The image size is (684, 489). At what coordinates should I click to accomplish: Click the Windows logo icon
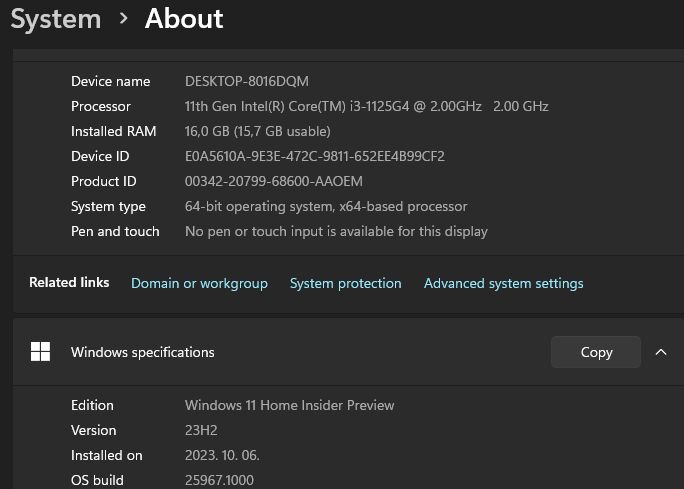41,352
